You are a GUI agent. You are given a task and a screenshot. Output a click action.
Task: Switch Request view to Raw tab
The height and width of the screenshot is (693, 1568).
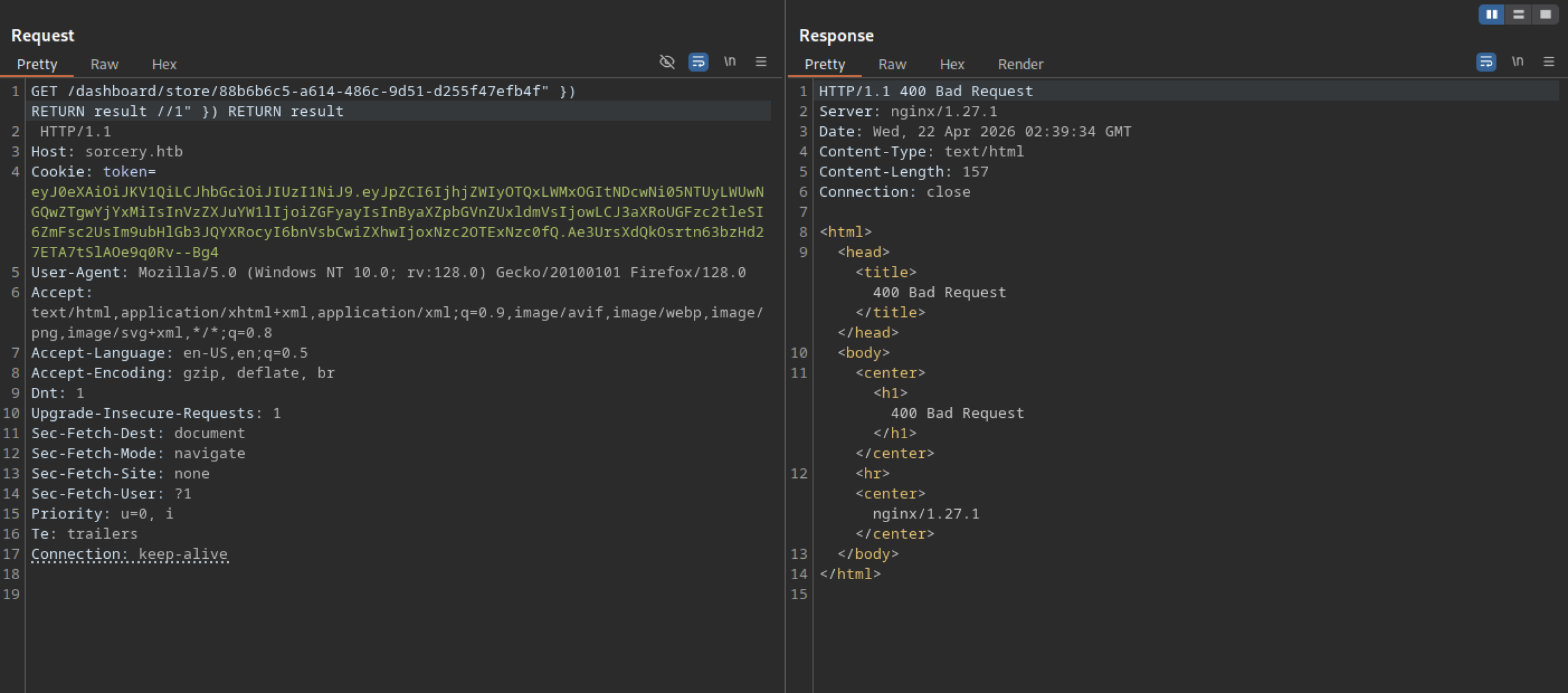tap(104, 64)
